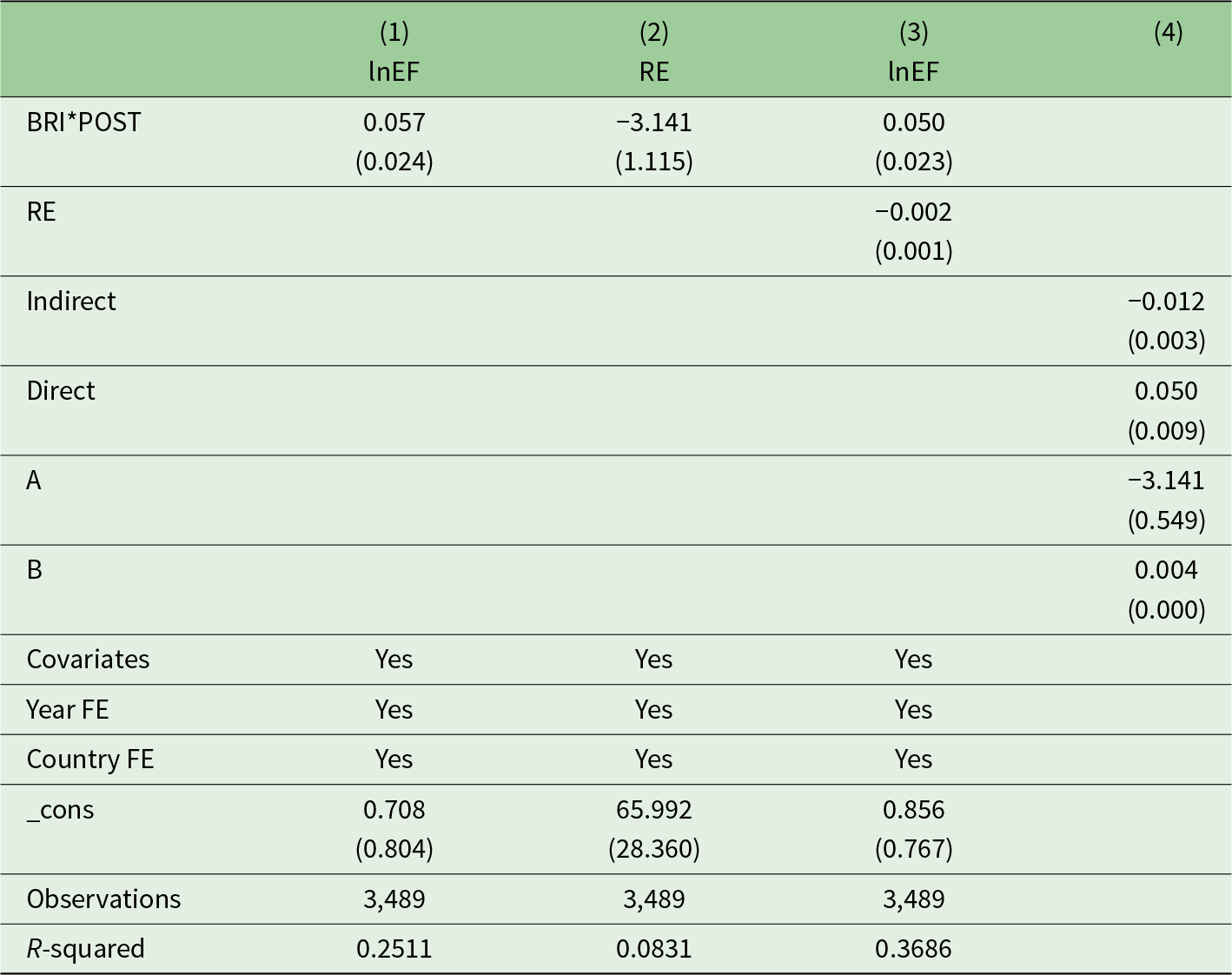Click the 0.004 value in row B
Viewport: 1232px width, 975px height.
coord(1166,570)
